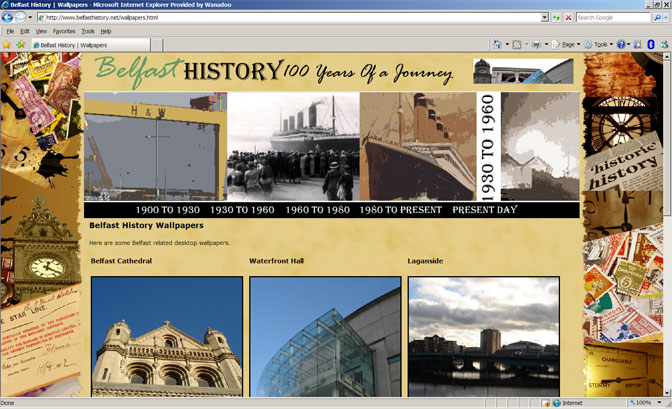Go forward with the Forward arrow button
The image size is (672, 409).
(21, 17)
